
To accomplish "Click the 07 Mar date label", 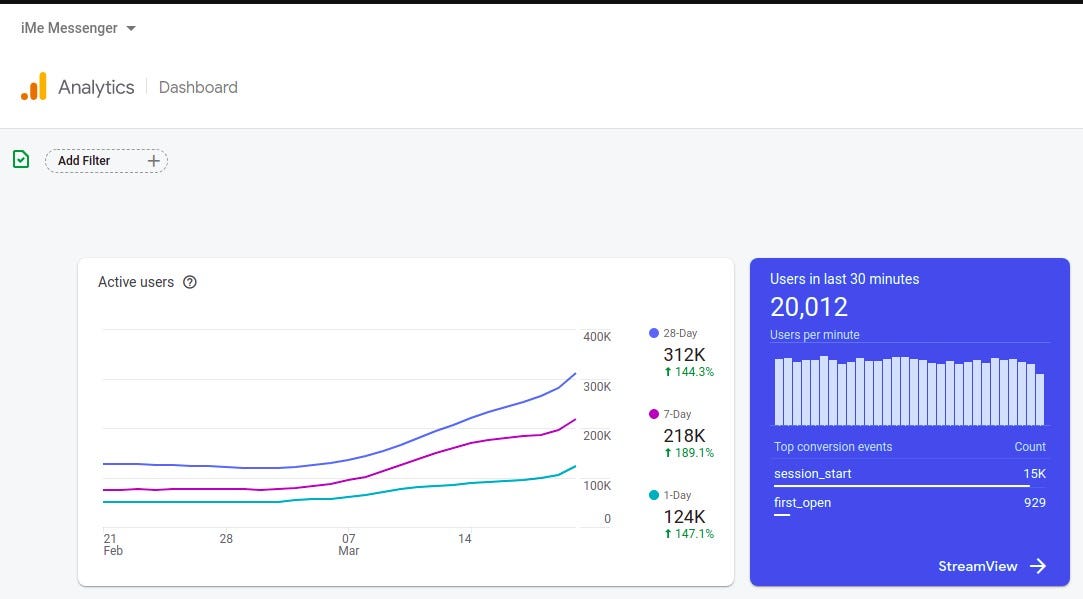I will (x=349, y=544).
